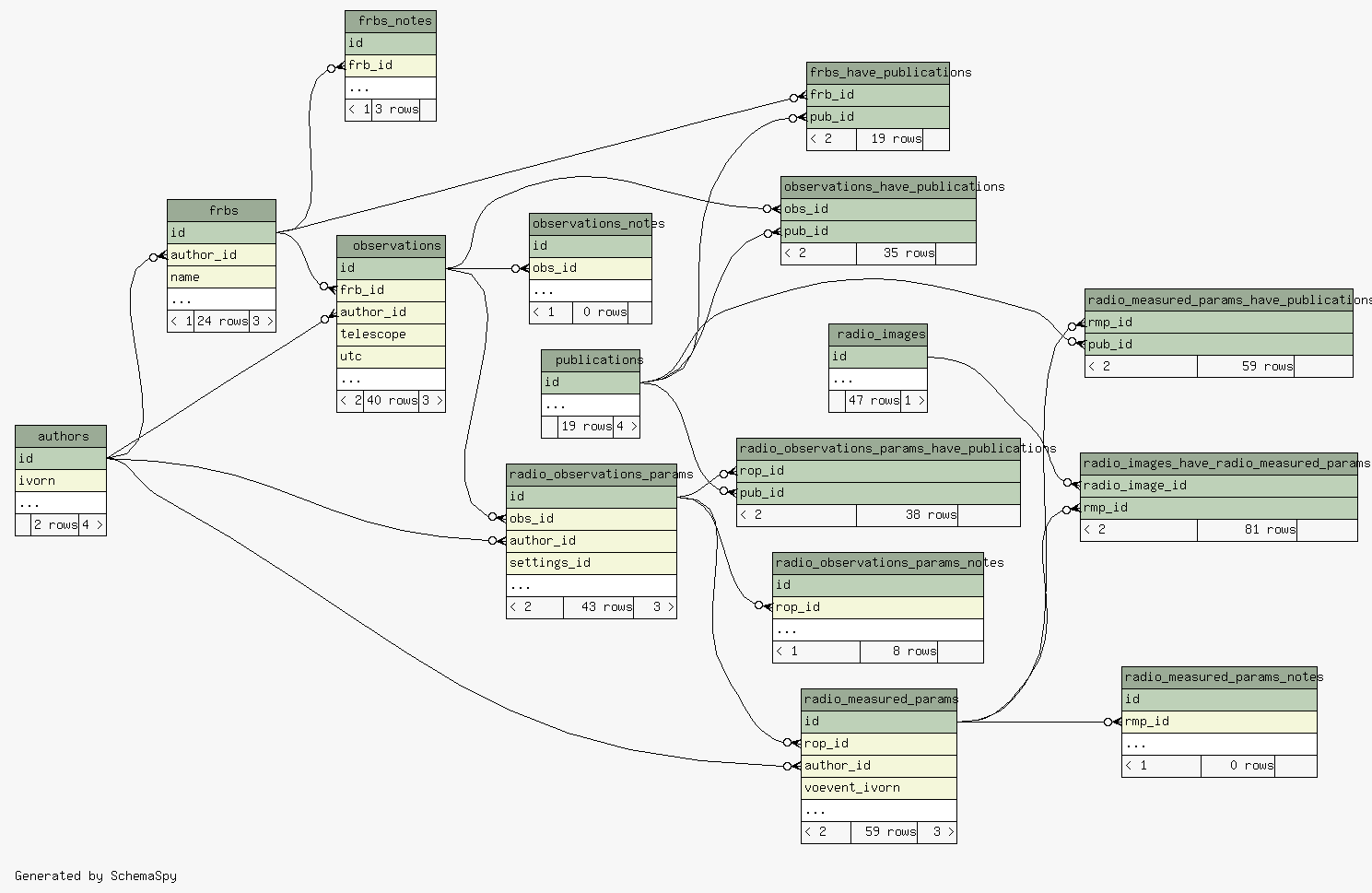Image resolution: width=1372 pixels, height=893 pixels.
Task: Select voevent_ivorn column in radio_measured_params
Action: (x=879, y=788)
